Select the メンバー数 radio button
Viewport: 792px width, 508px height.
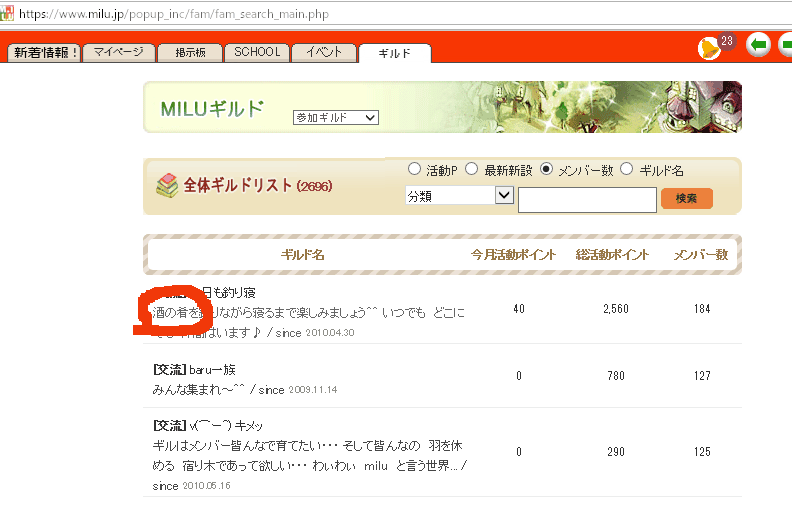(x=546, y=170)
